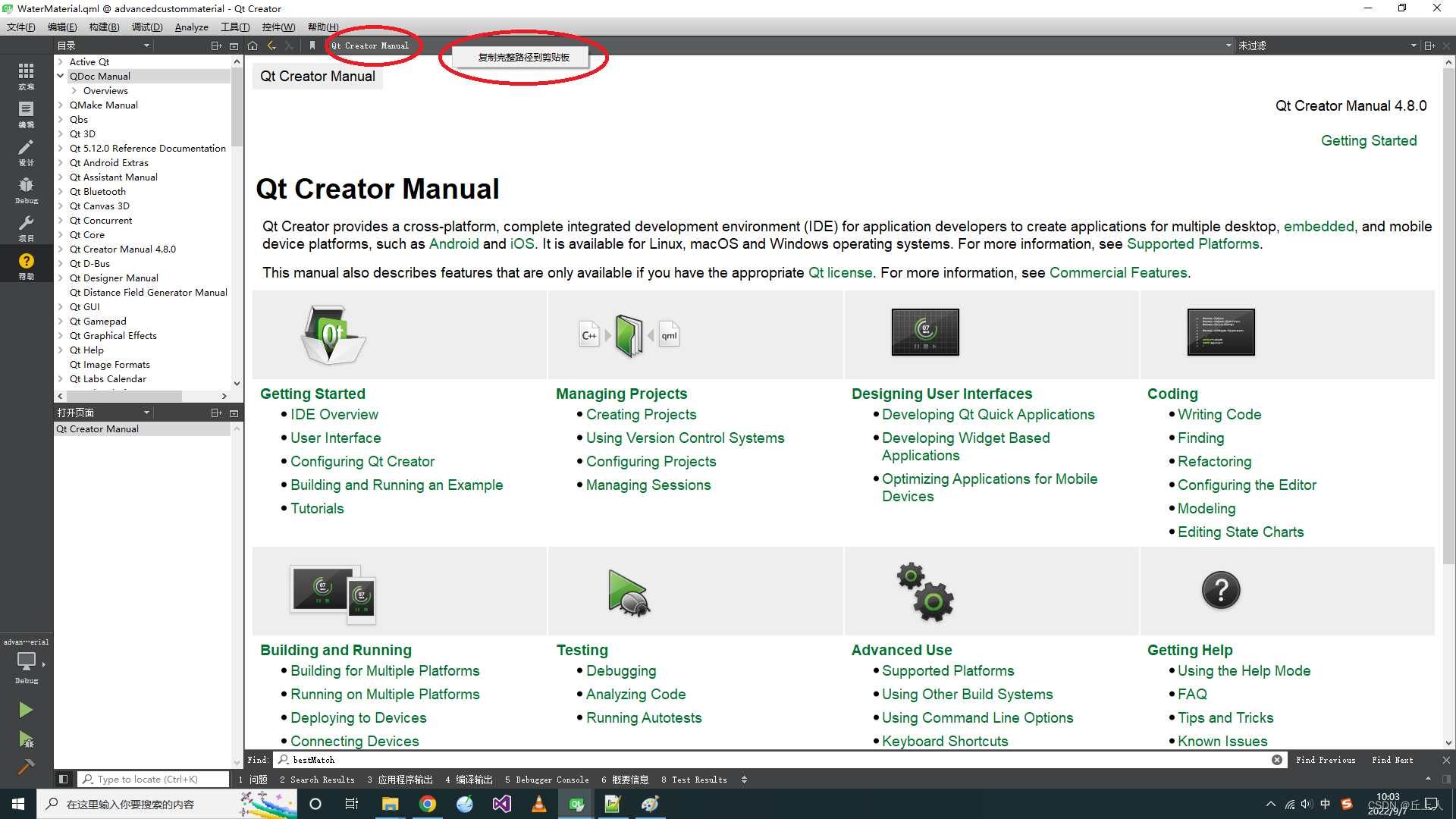1456x819 pixels.
Task: Open the Search Results output tab
Action: [x=317, y=780]
